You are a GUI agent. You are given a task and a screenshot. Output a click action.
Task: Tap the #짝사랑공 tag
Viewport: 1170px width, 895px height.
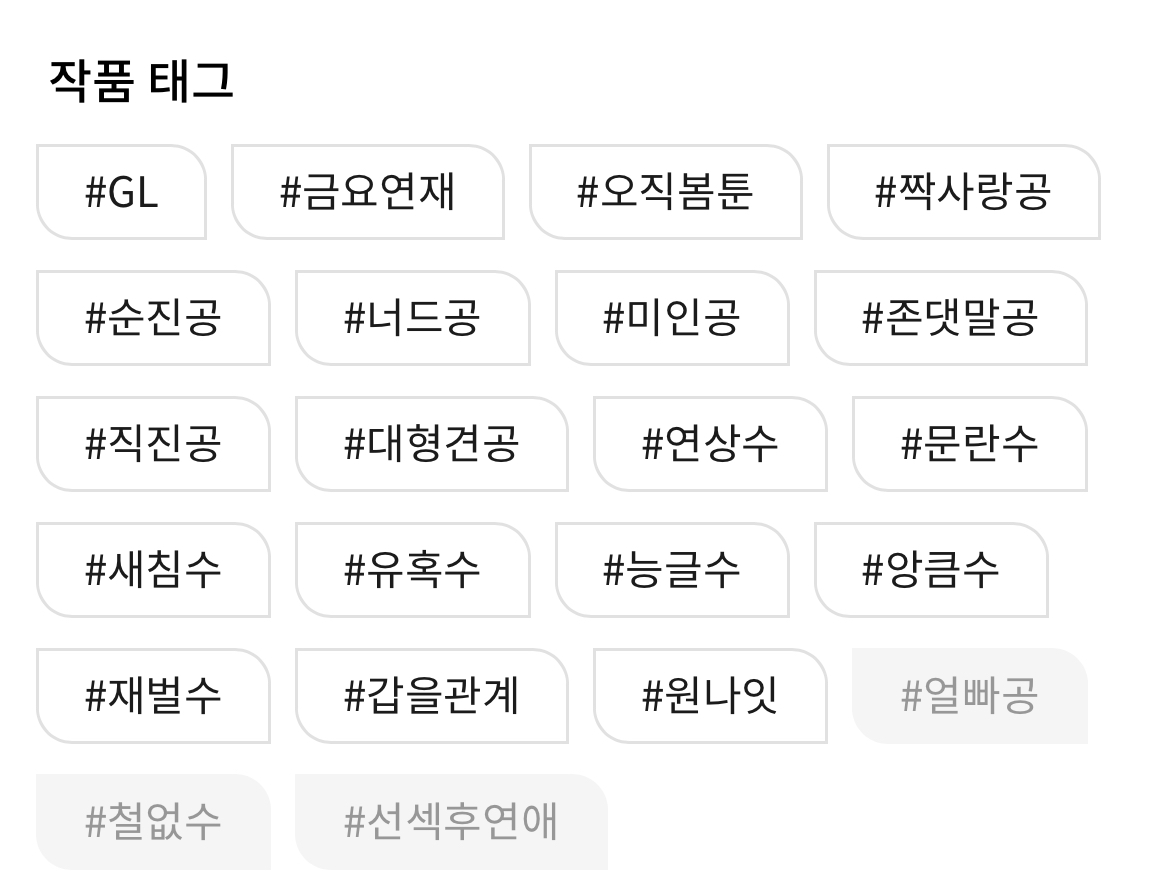pos(963,192)
